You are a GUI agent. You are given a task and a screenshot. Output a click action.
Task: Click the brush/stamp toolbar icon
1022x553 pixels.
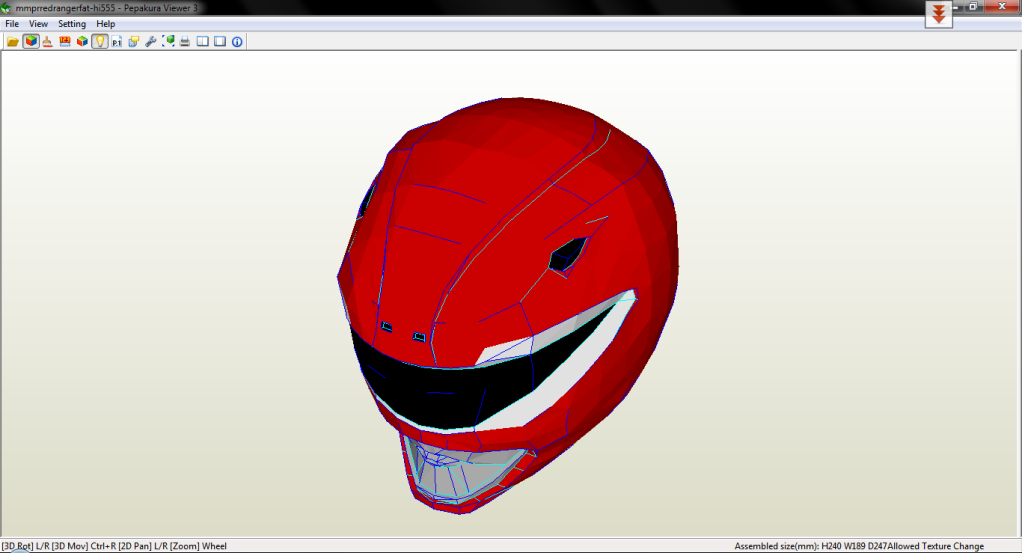[48, 42]
